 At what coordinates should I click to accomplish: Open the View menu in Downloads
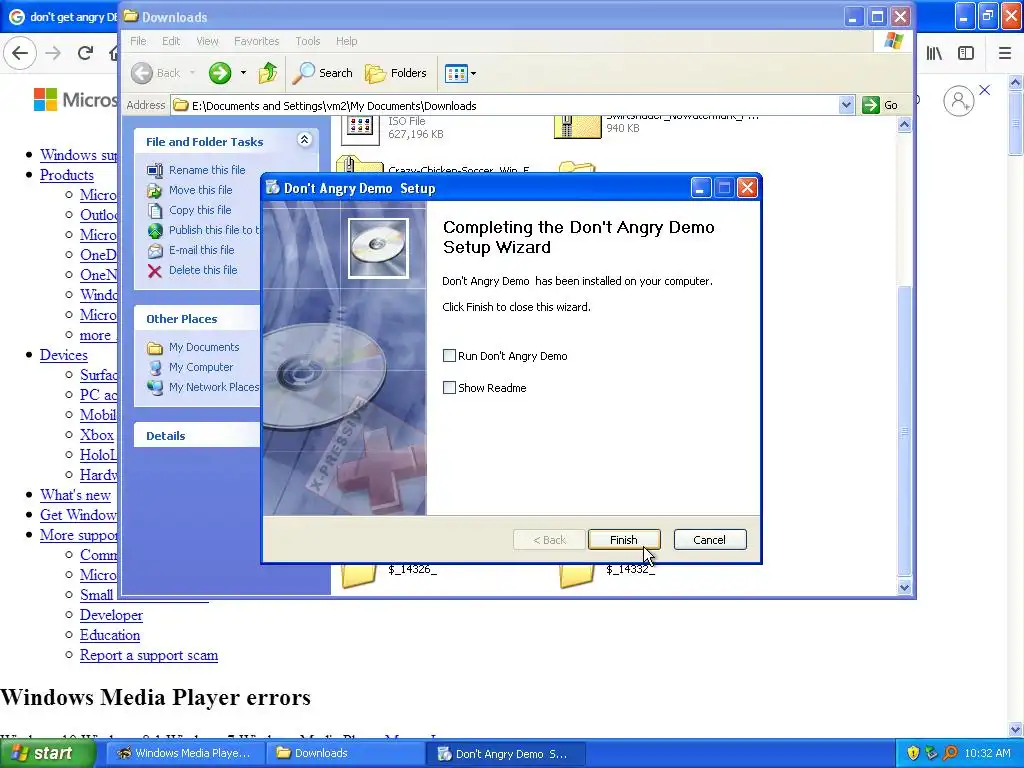[207, 41]
